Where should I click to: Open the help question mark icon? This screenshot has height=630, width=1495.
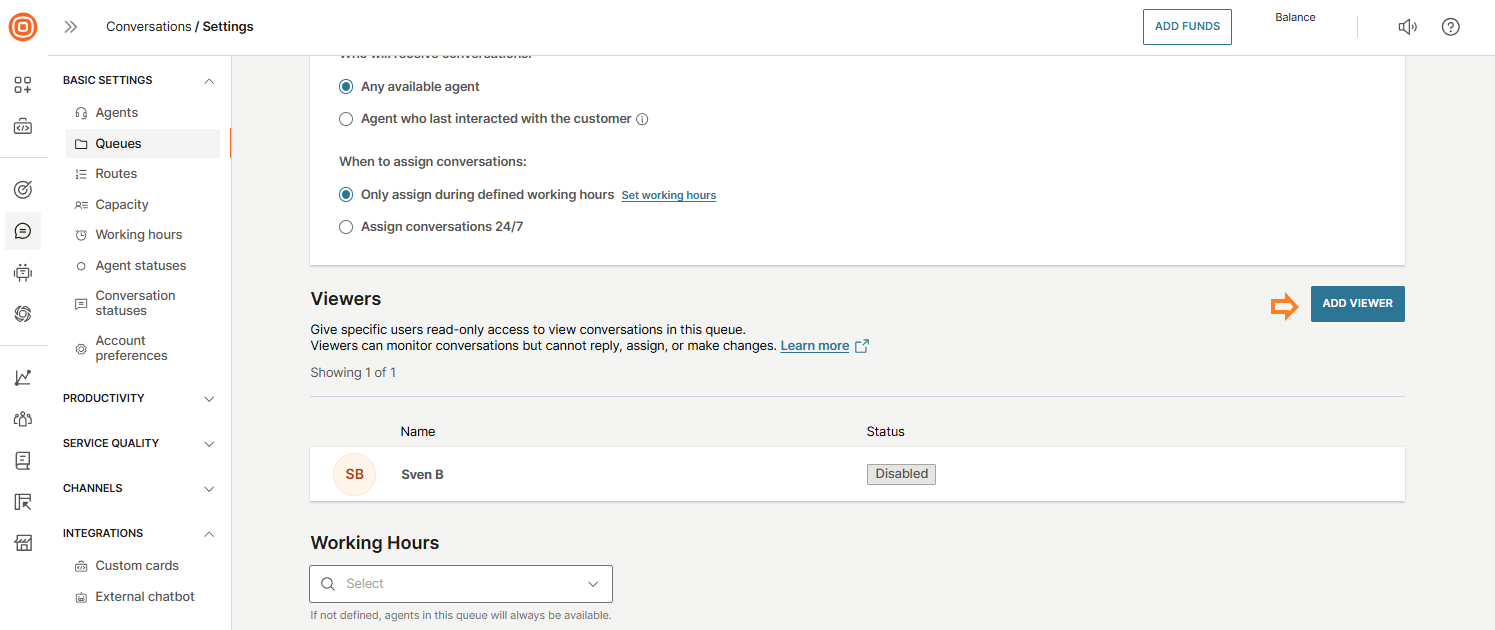(1451, 27)
